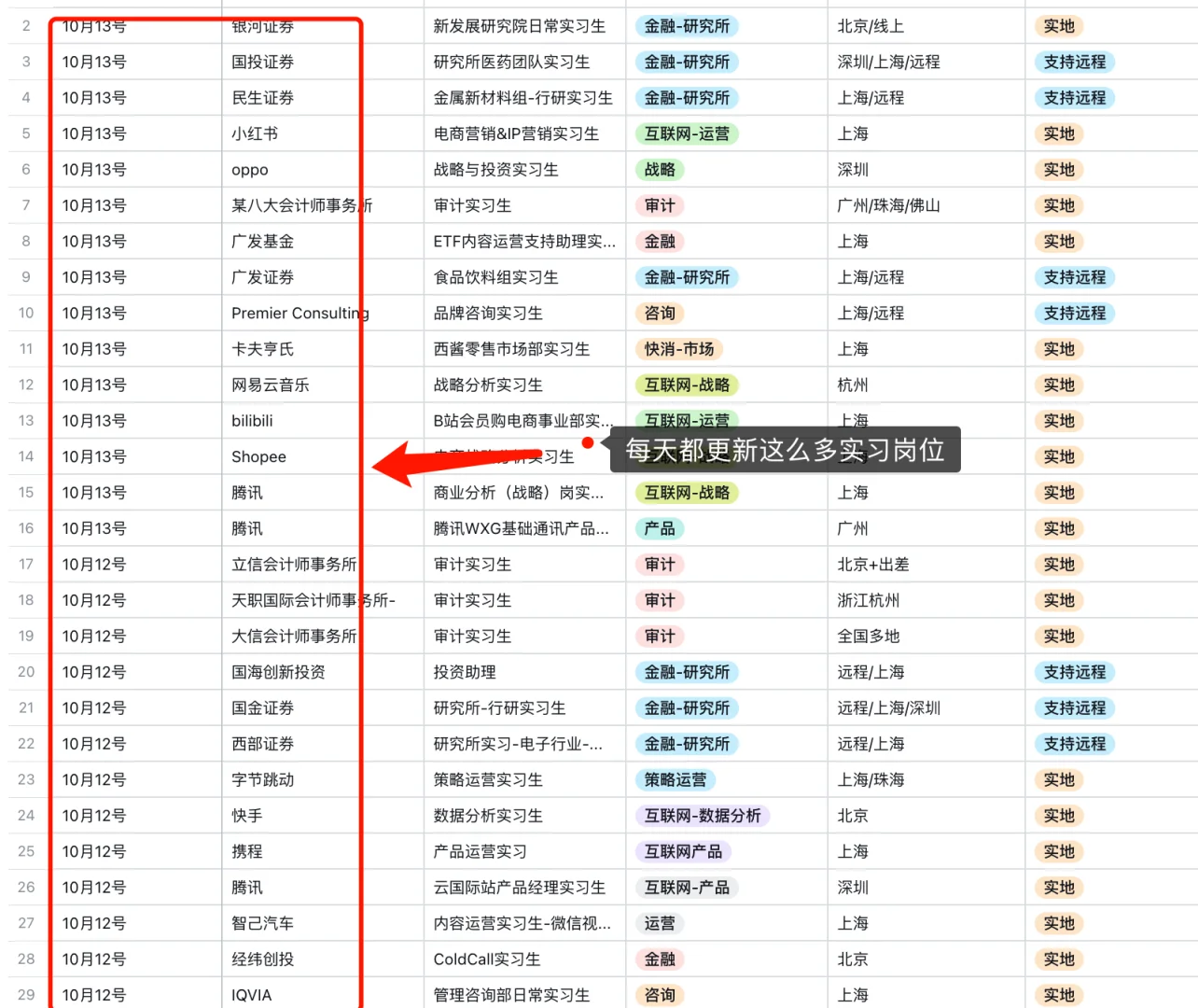
Task: Select the 小红书 company cell
Action: click(322, 134)
